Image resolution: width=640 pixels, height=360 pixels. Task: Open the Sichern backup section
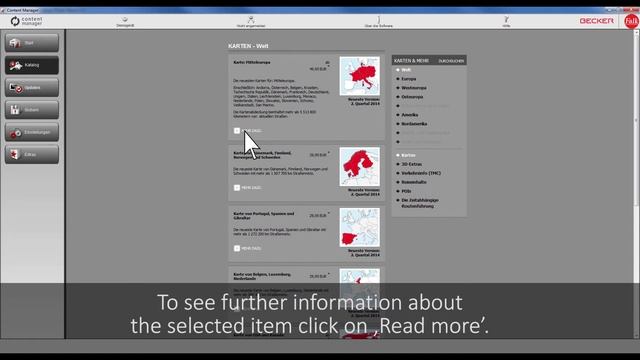[x=32, y=110]
